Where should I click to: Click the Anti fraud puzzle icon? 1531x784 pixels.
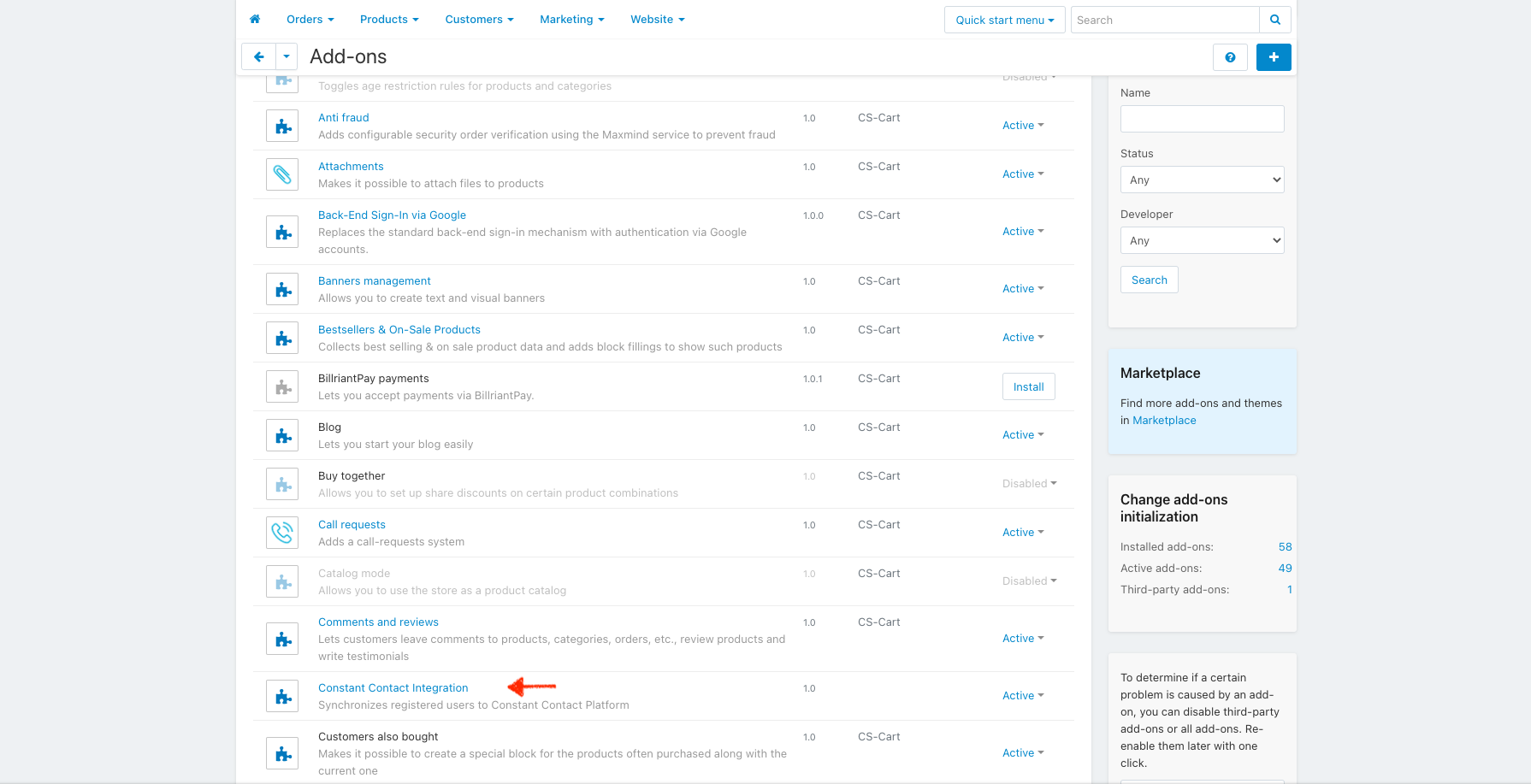282,127
